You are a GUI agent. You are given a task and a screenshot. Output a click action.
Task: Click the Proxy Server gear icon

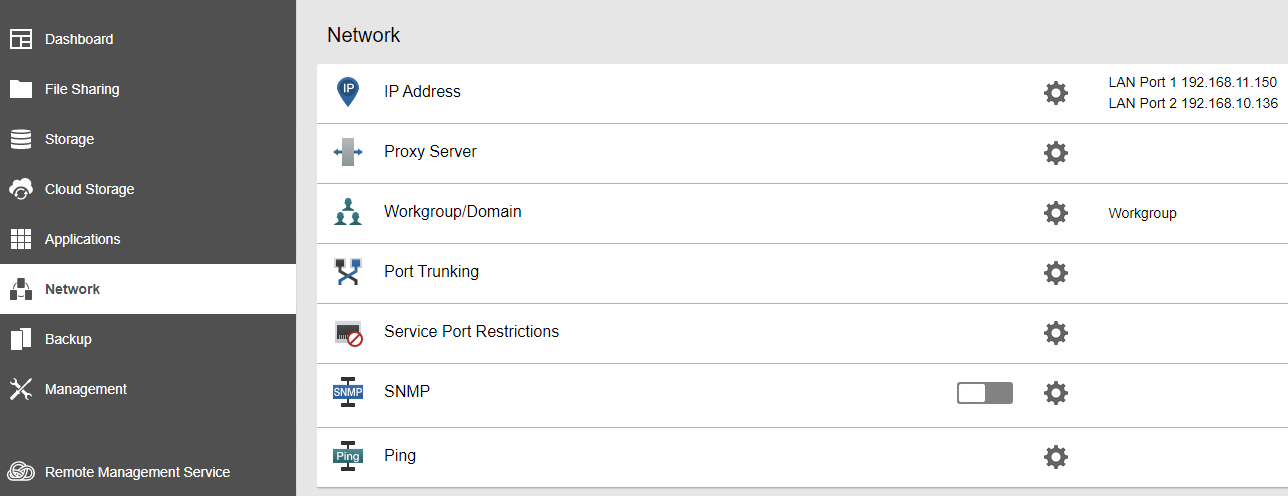pos(1055,153)
